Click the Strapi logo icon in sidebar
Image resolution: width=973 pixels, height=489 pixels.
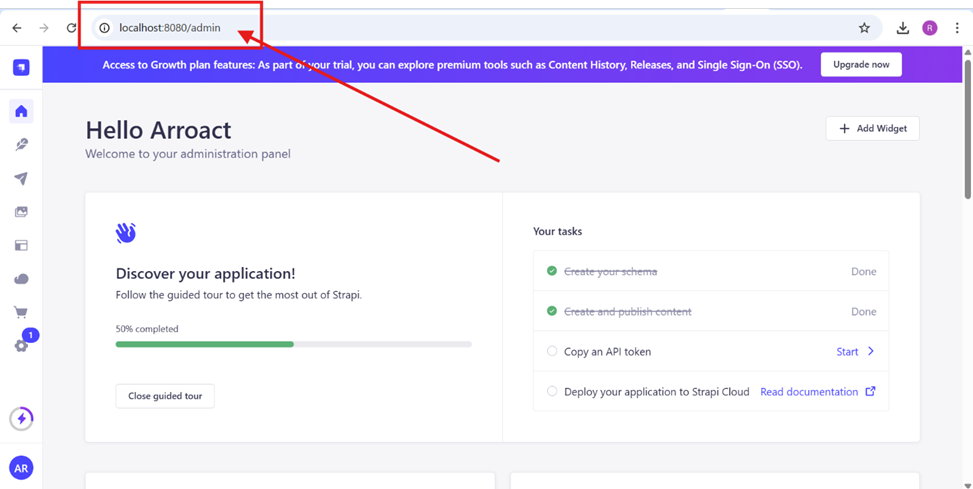[21, 66]
